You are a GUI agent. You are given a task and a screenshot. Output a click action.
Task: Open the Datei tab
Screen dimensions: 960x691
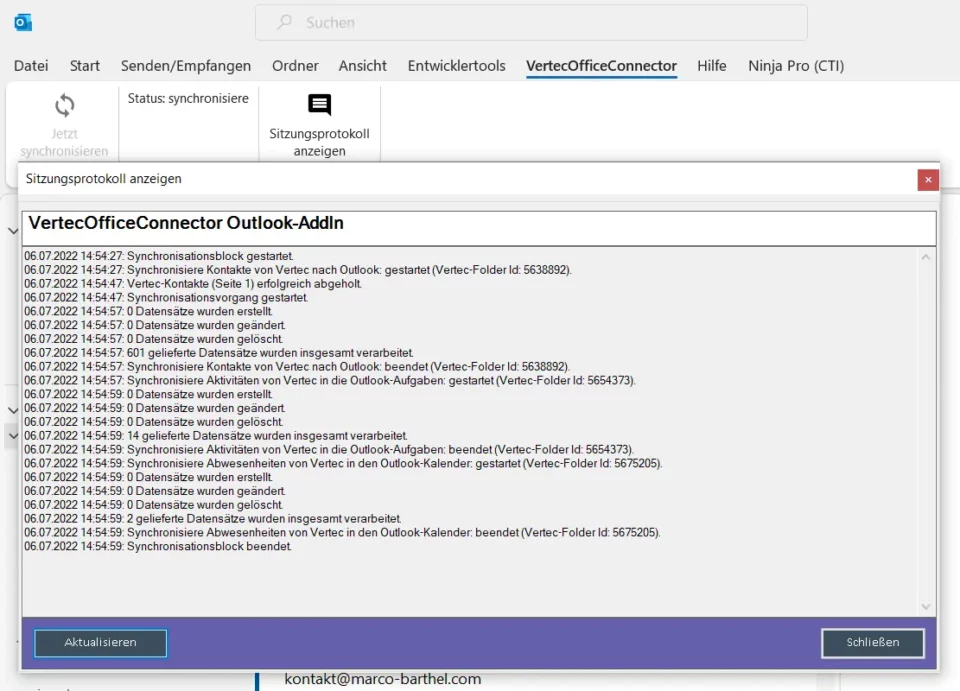click(x=31, y=65)
